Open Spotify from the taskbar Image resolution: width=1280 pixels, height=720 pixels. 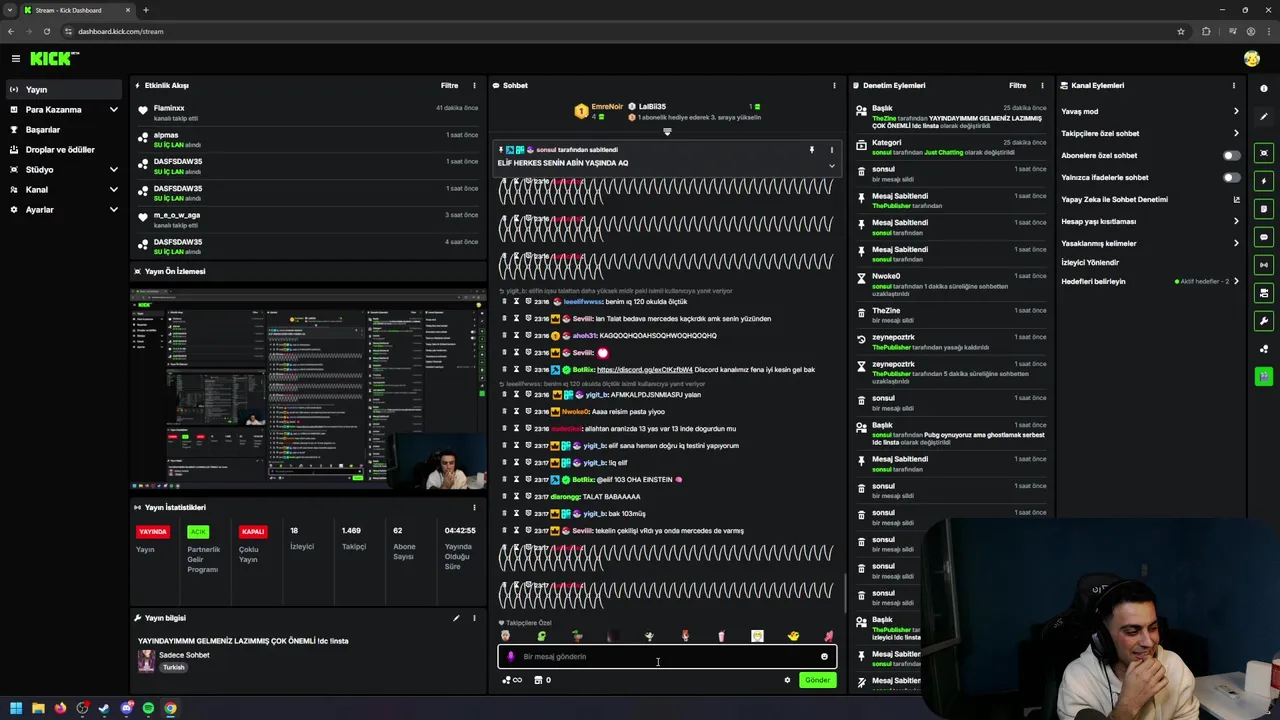pos(148,708)
